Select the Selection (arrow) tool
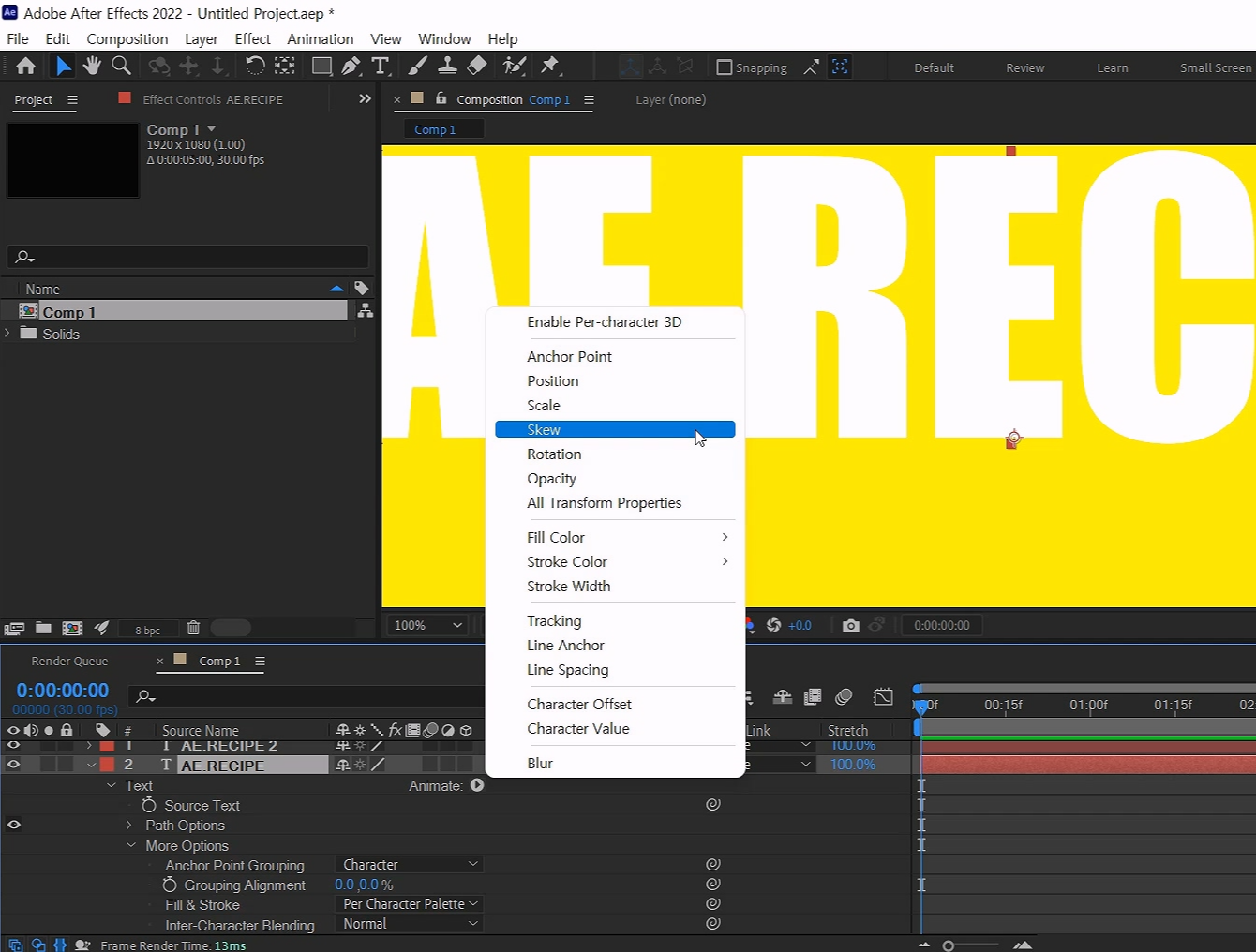Image resolution: width=1256 pixels, height=952 pixels. coord(63,66)
